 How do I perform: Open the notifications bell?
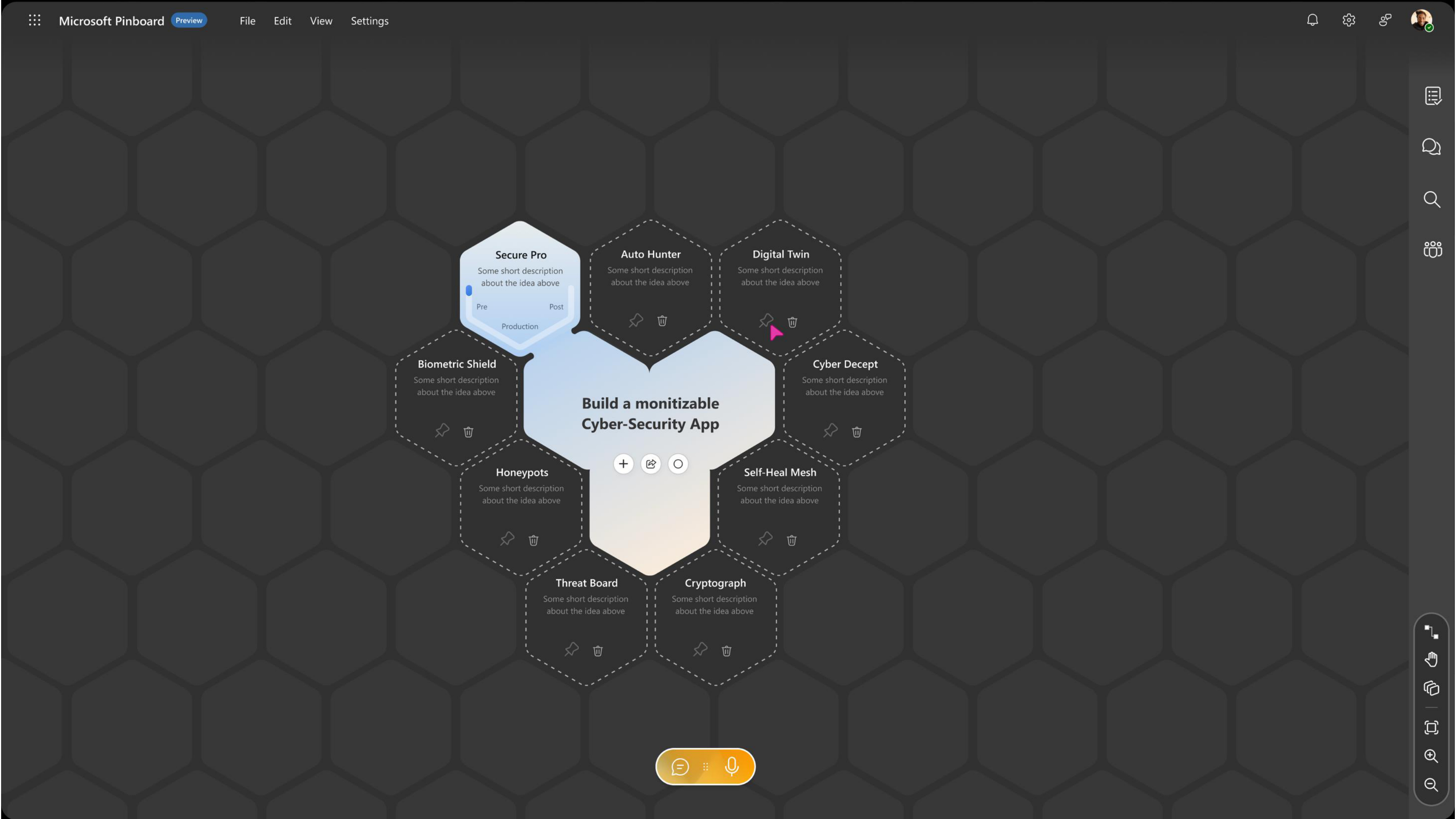click(1312, 20)
